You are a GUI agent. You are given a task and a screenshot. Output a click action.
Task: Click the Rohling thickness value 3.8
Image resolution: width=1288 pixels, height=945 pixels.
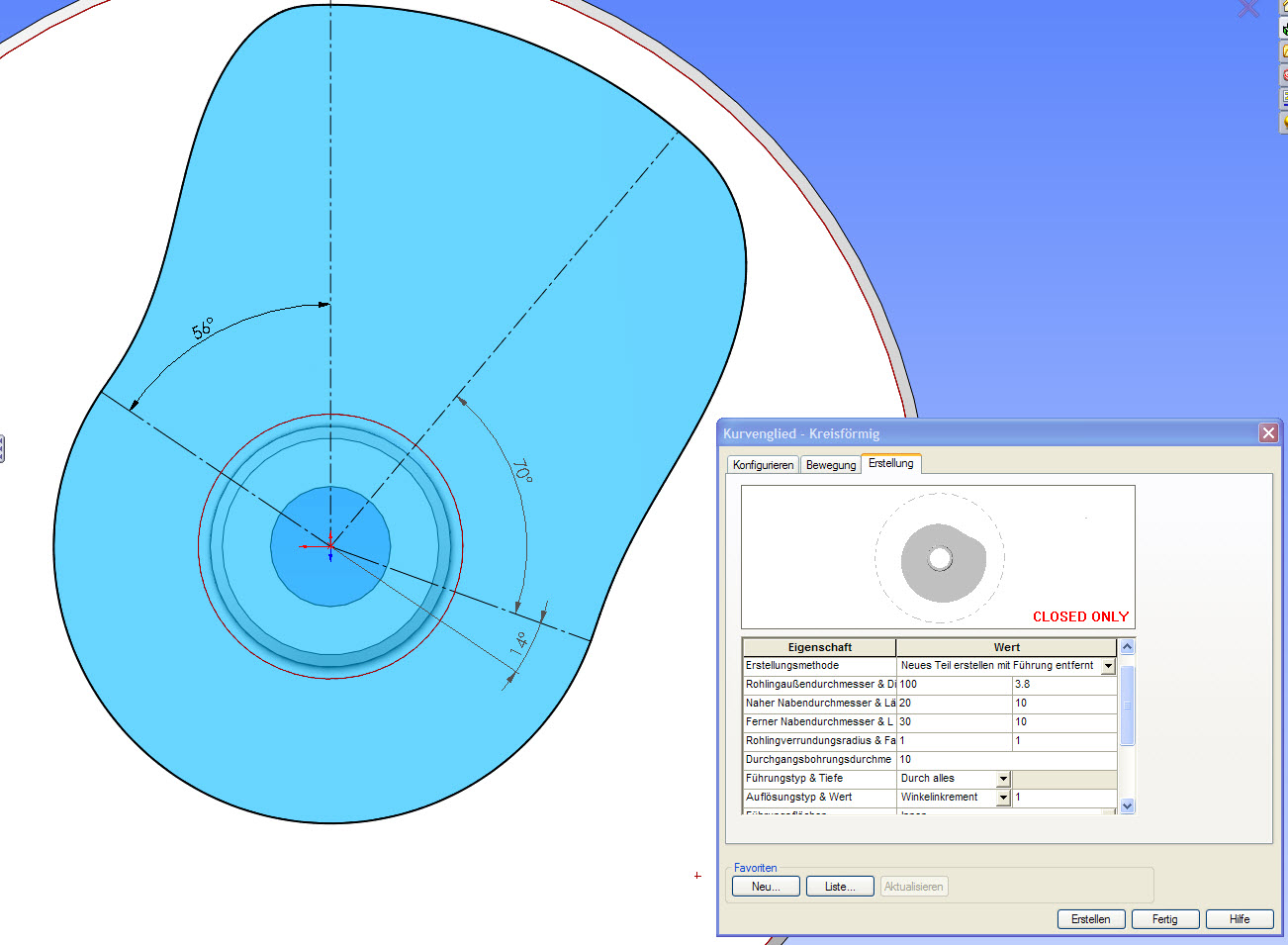pos(1064,685)
